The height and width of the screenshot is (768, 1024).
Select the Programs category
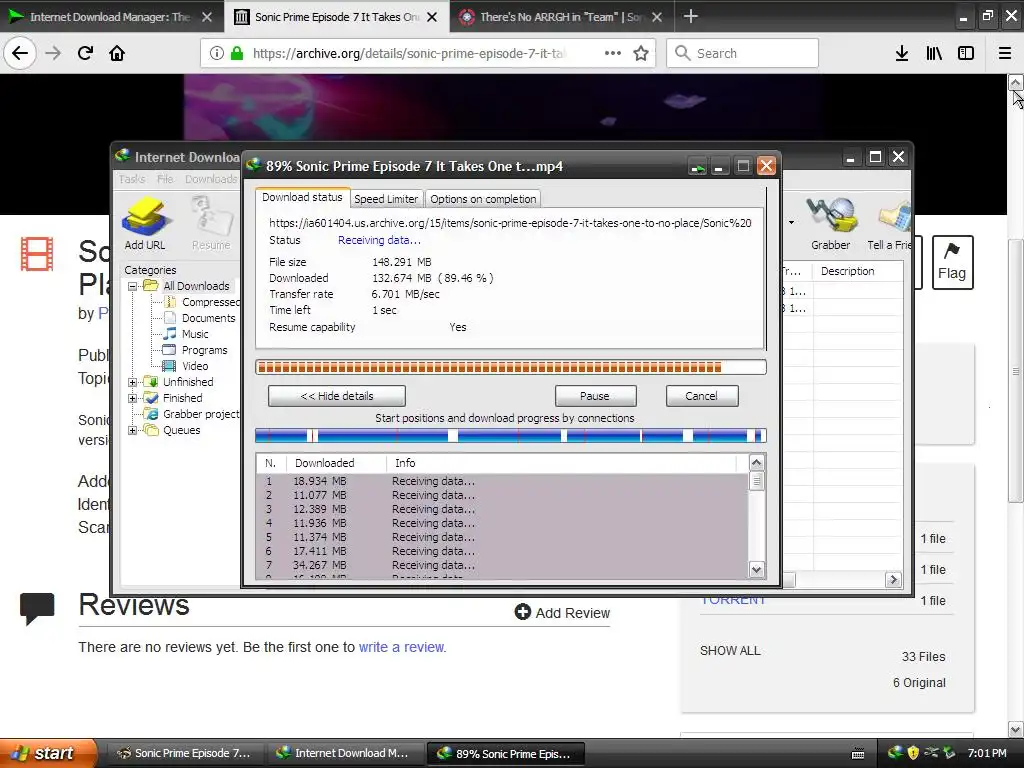coord(204,350)
